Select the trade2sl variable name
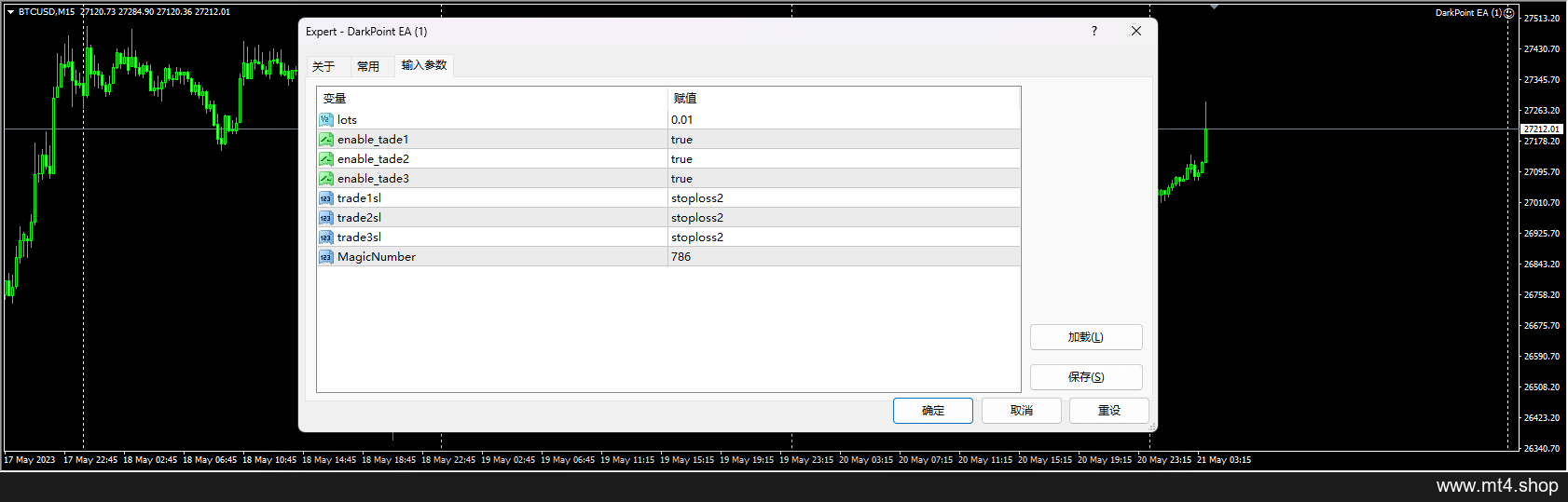The width and height of the screenshot is (1568, 502). tap(359, 218)
